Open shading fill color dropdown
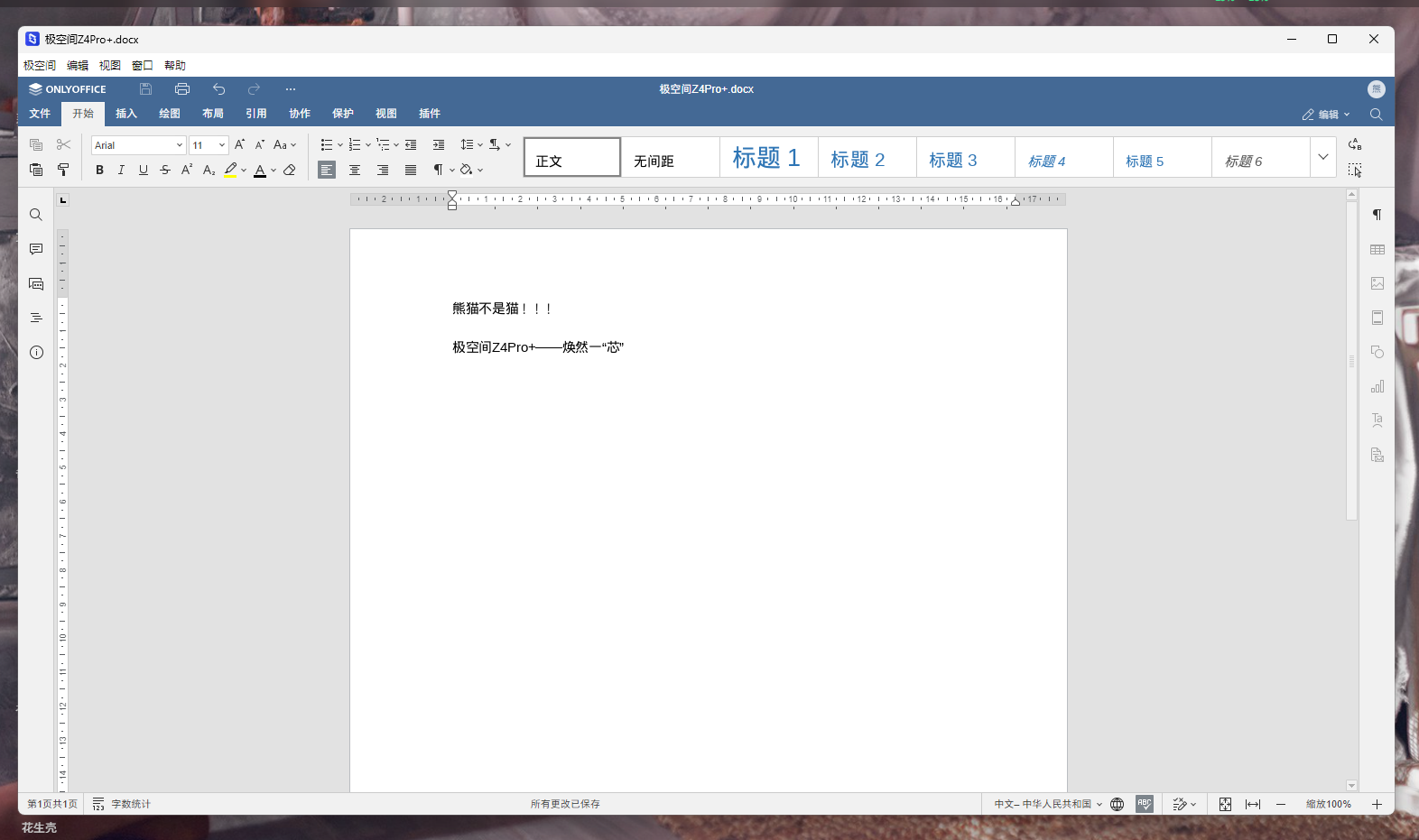 (x=480, y=170)
